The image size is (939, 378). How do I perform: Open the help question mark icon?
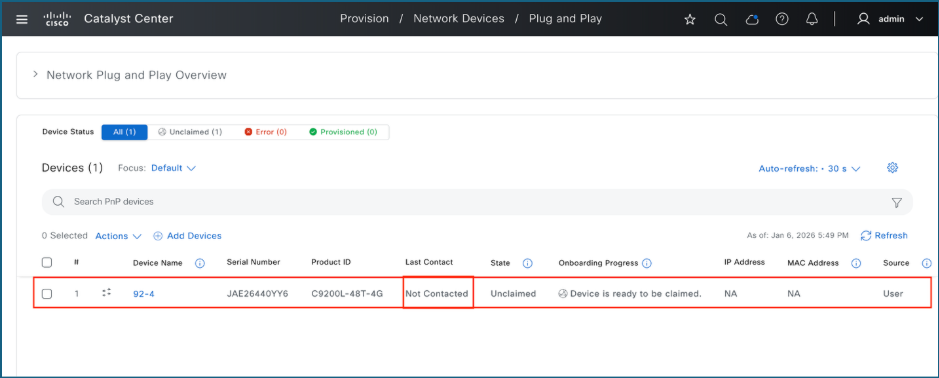(782, 19)
